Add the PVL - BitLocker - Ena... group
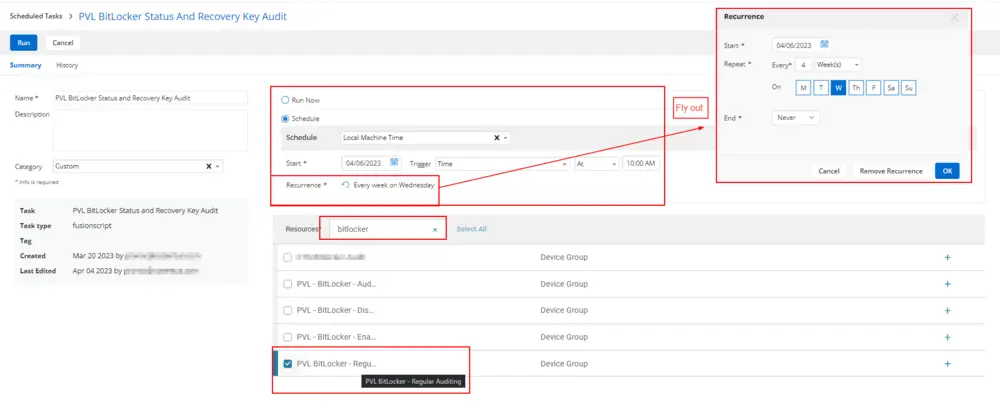The image size is (1000, 401). click(x=947, y=337)
